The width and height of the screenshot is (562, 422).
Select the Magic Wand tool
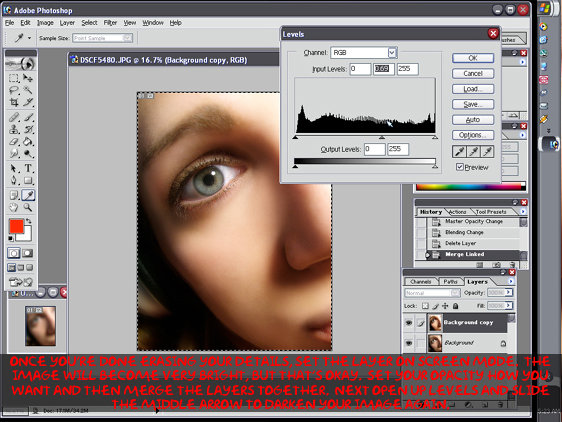[x=28, y=90]
